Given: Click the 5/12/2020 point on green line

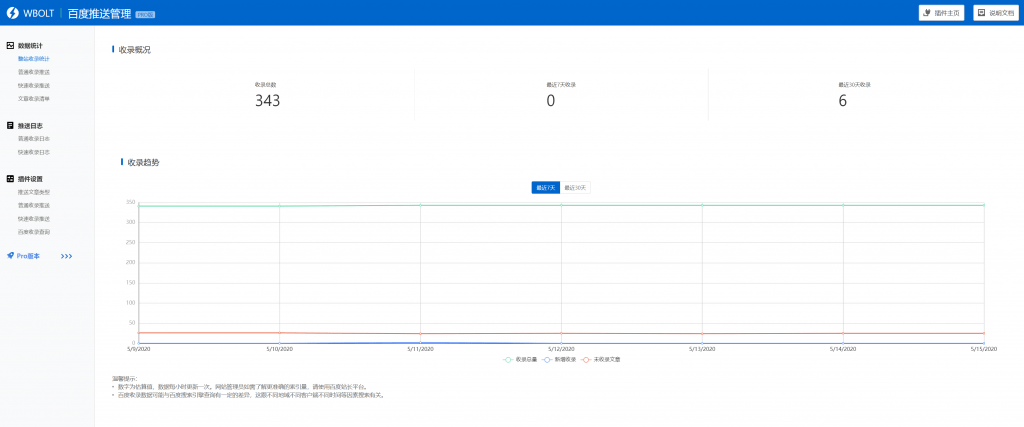Looking at the screenshot, I should click(561, 206).
